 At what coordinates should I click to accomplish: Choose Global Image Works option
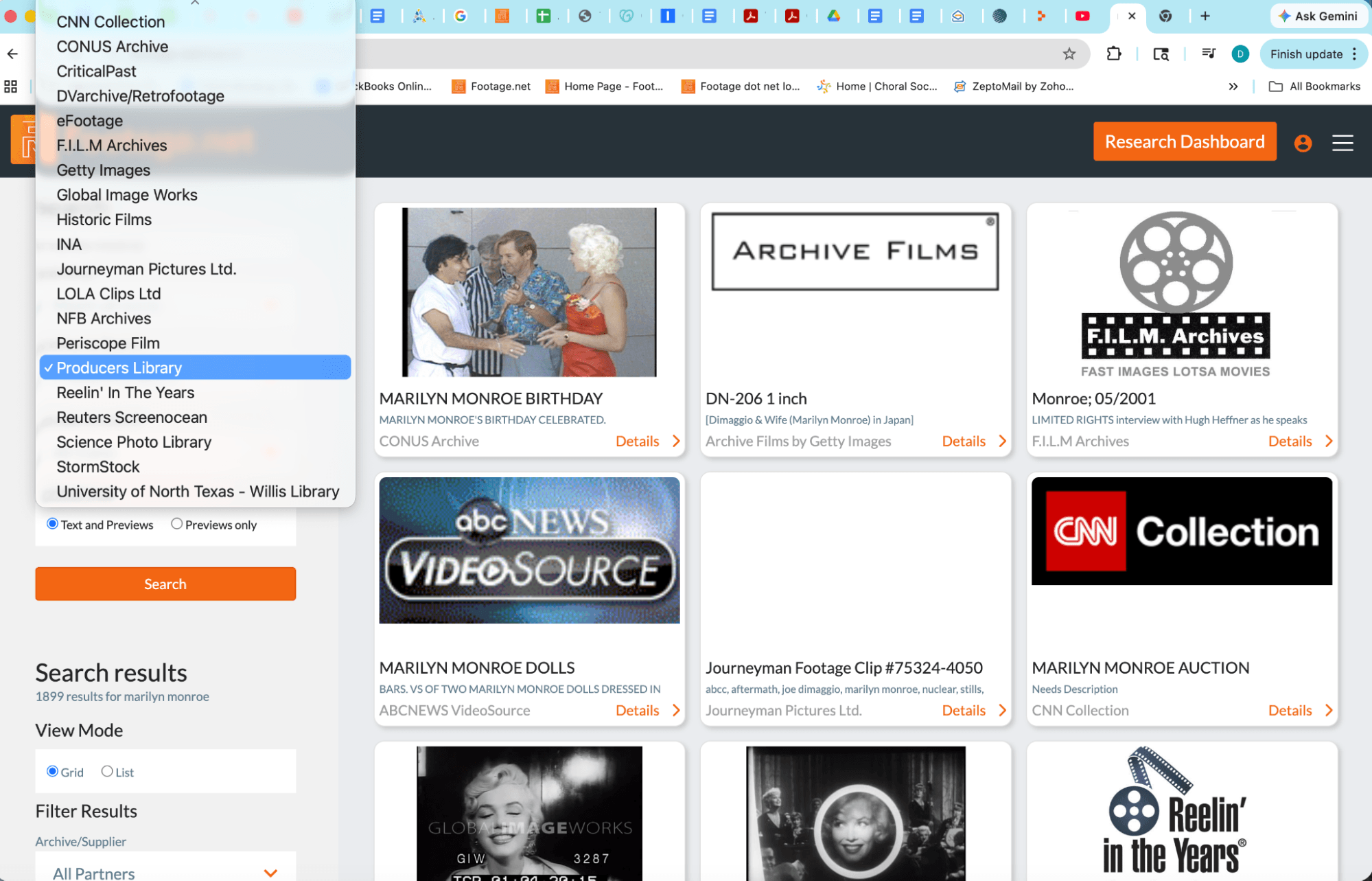coord(196,195)
